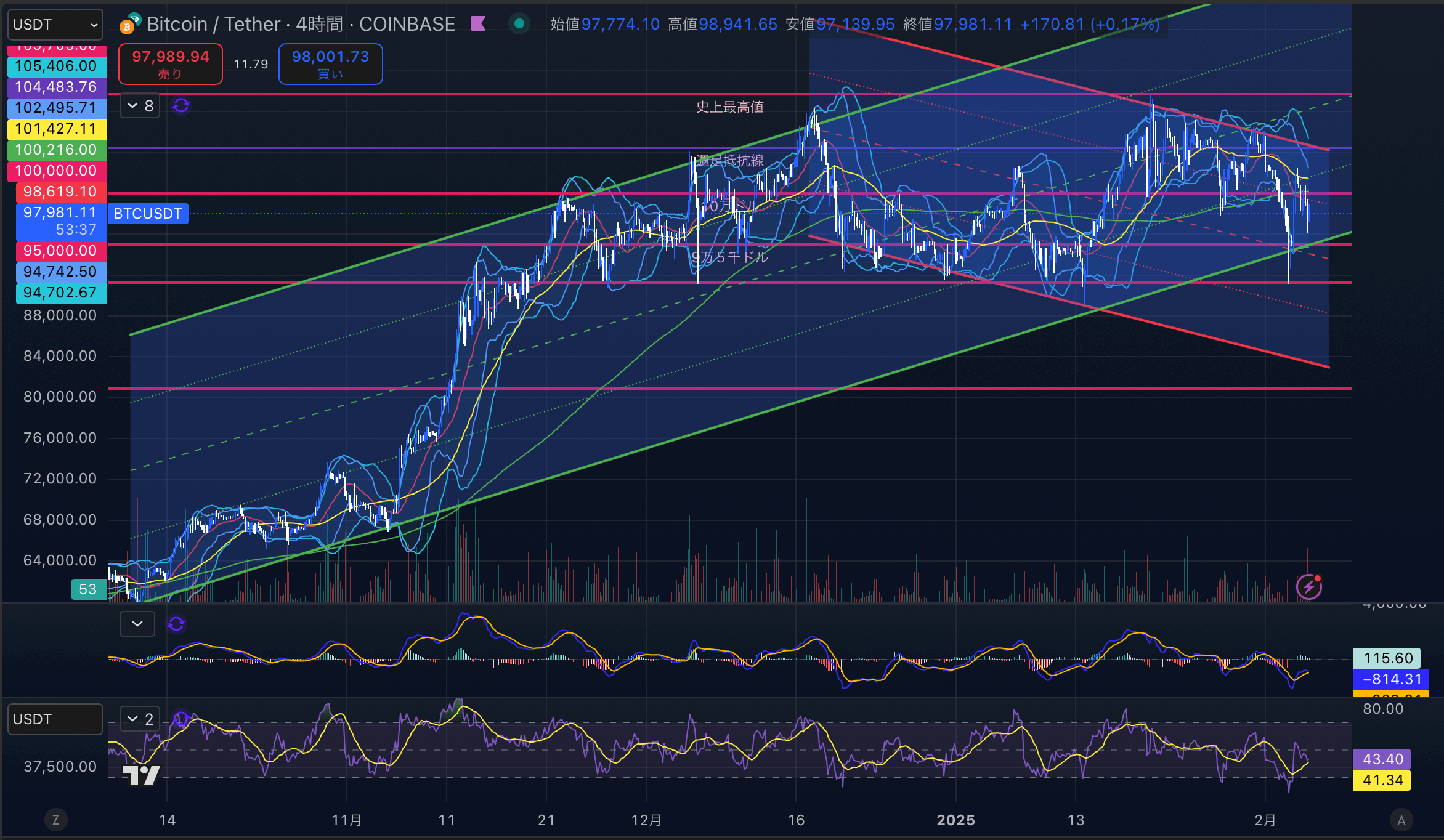1444x840 pixels.
Task: Click the BTCUSDT price label tag
Action: (x=148, y=214)
